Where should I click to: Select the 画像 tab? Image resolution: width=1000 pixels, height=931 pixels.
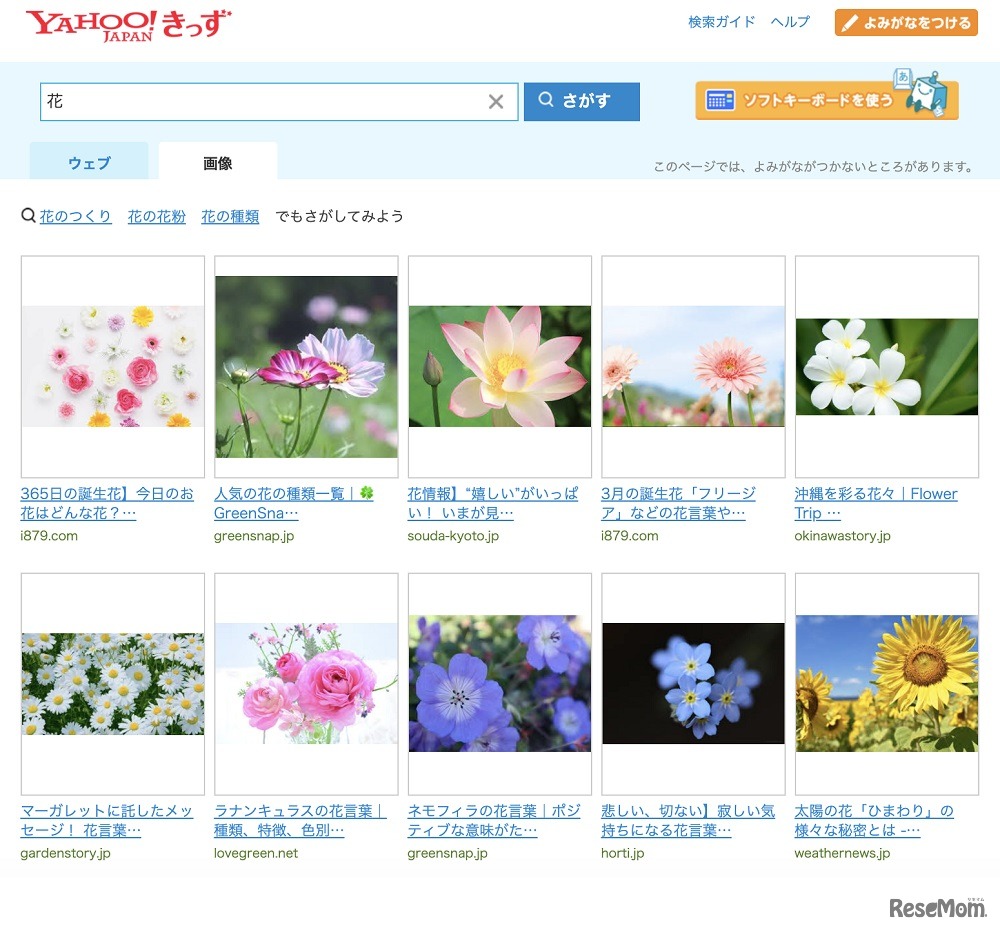217,162
